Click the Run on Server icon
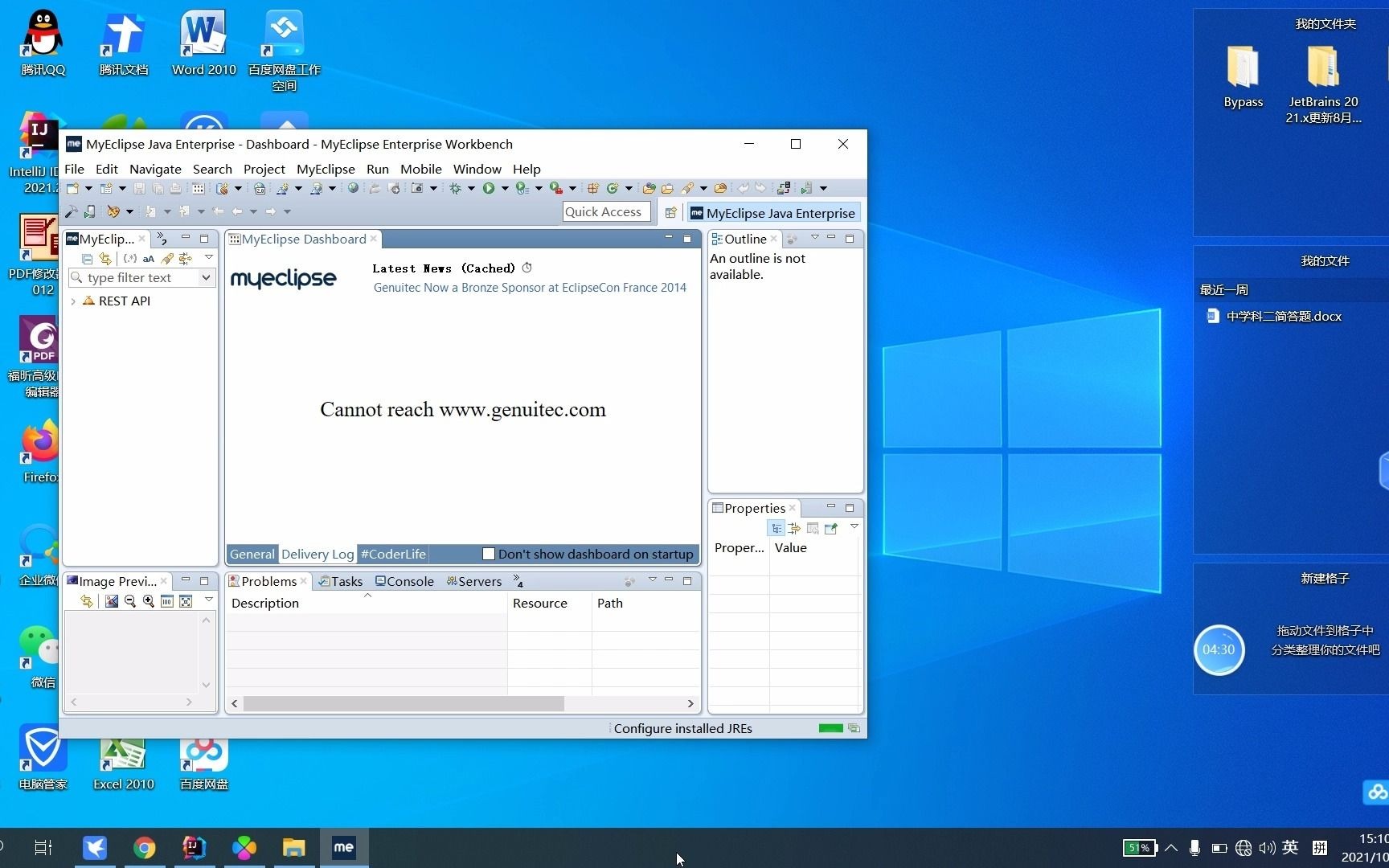This screenshot has width=1389, height=868. point(522,188)
